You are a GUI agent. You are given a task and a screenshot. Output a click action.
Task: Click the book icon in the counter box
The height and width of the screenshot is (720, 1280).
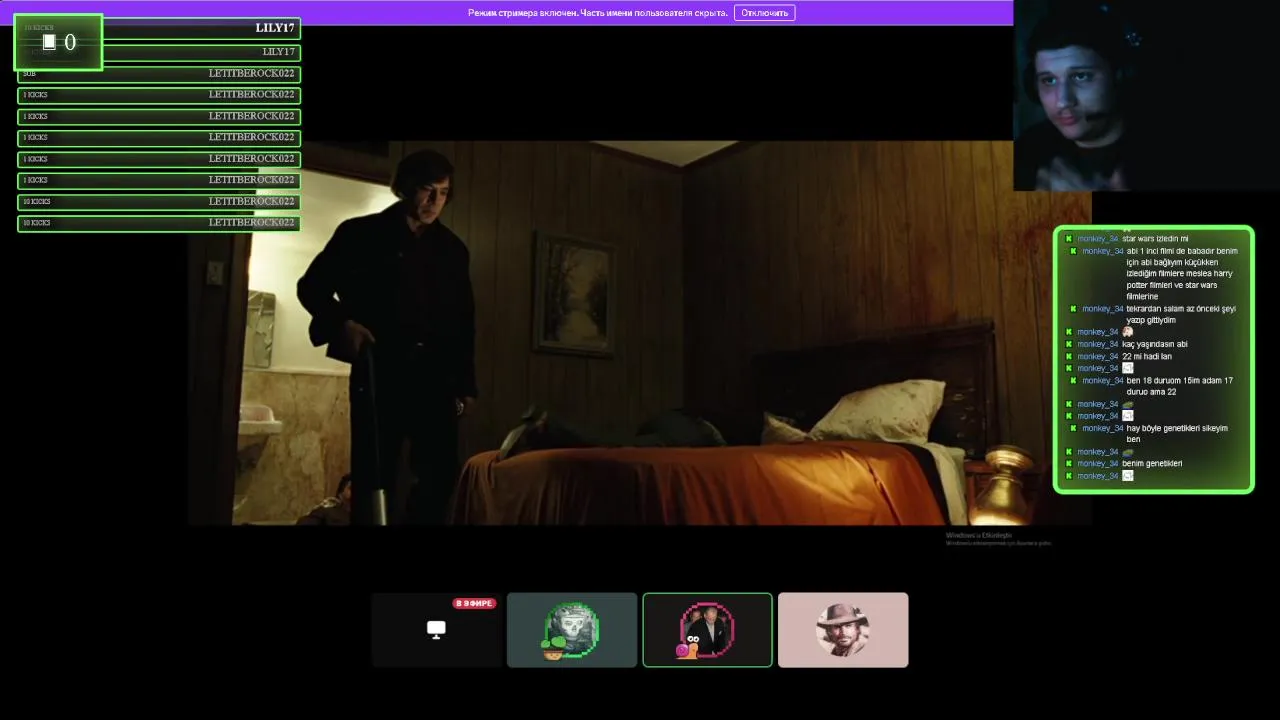[49, 42]
